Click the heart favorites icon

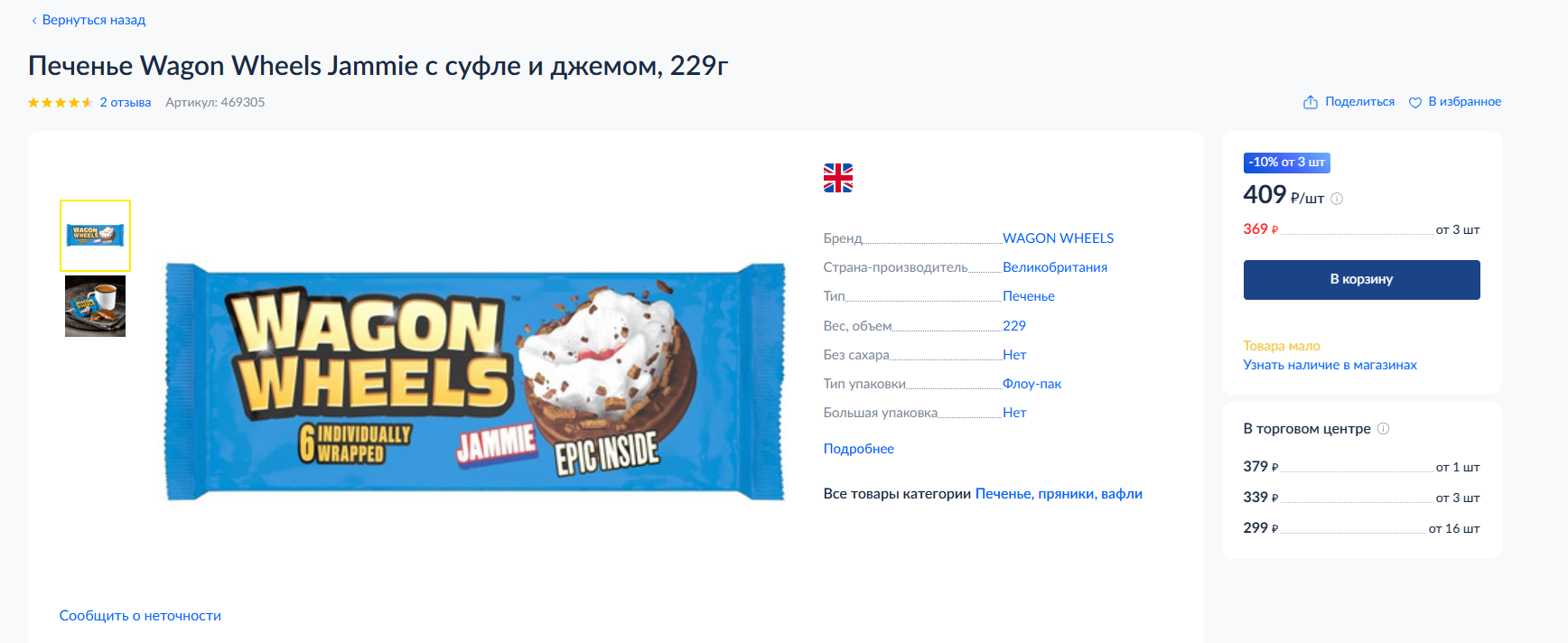1415,102
